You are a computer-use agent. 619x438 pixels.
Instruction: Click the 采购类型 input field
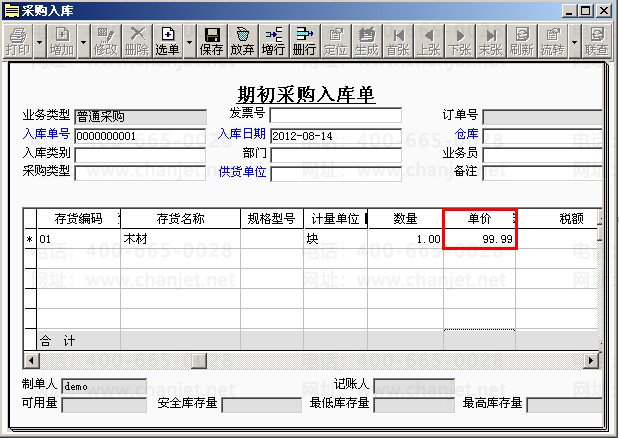click(x=140, y=173)
